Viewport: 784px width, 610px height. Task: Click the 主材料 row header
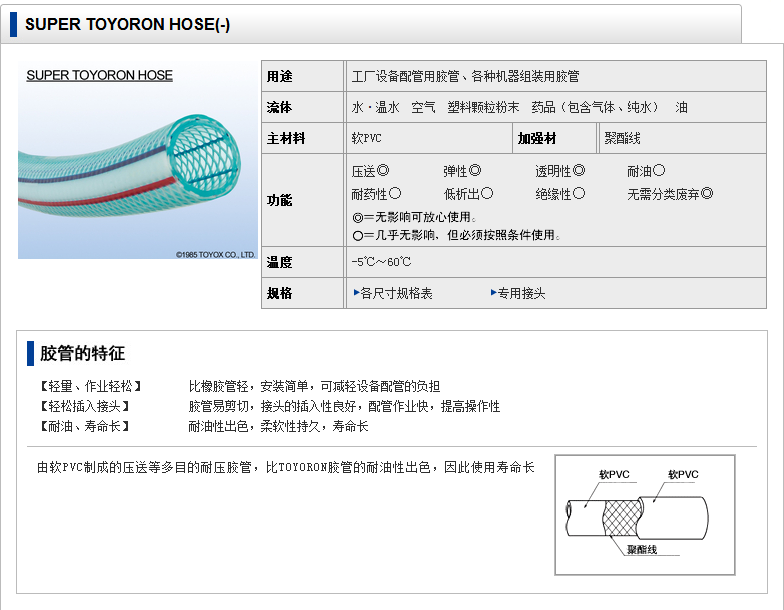click(x=302, y=138)
